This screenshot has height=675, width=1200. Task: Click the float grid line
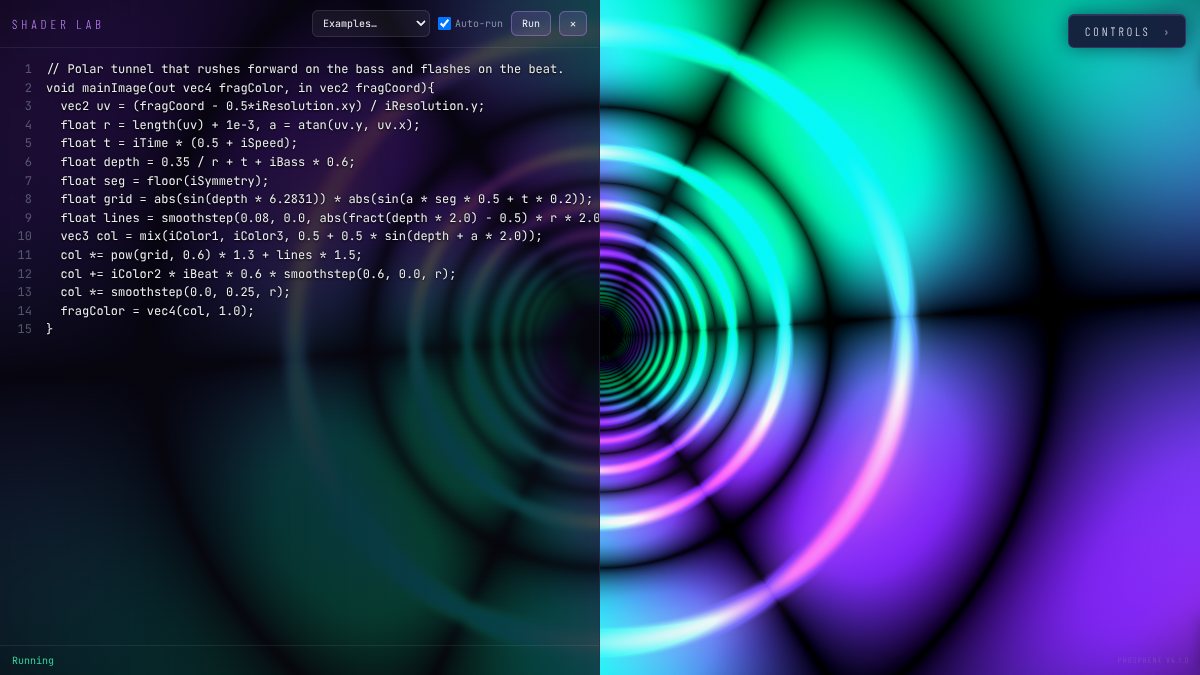[x=326, y=199]
